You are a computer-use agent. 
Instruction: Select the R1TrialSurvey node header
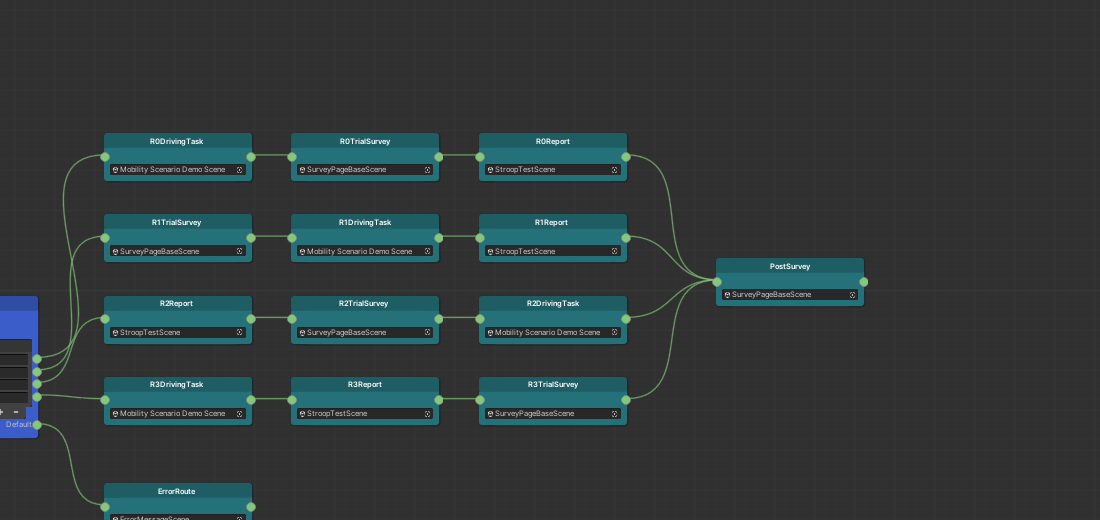177,222
